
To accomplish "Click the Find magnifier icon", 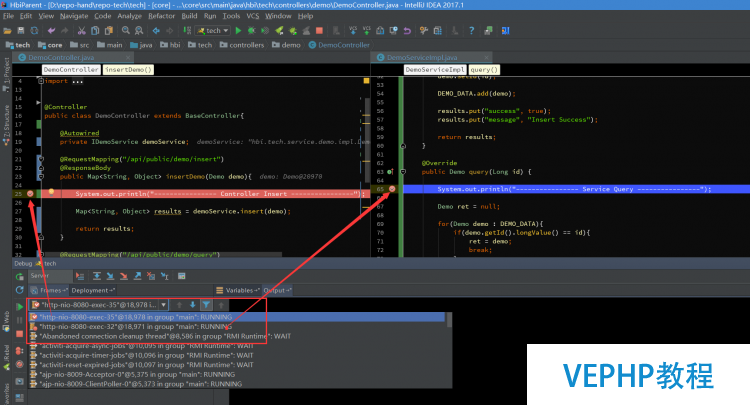I will (126, 31).
